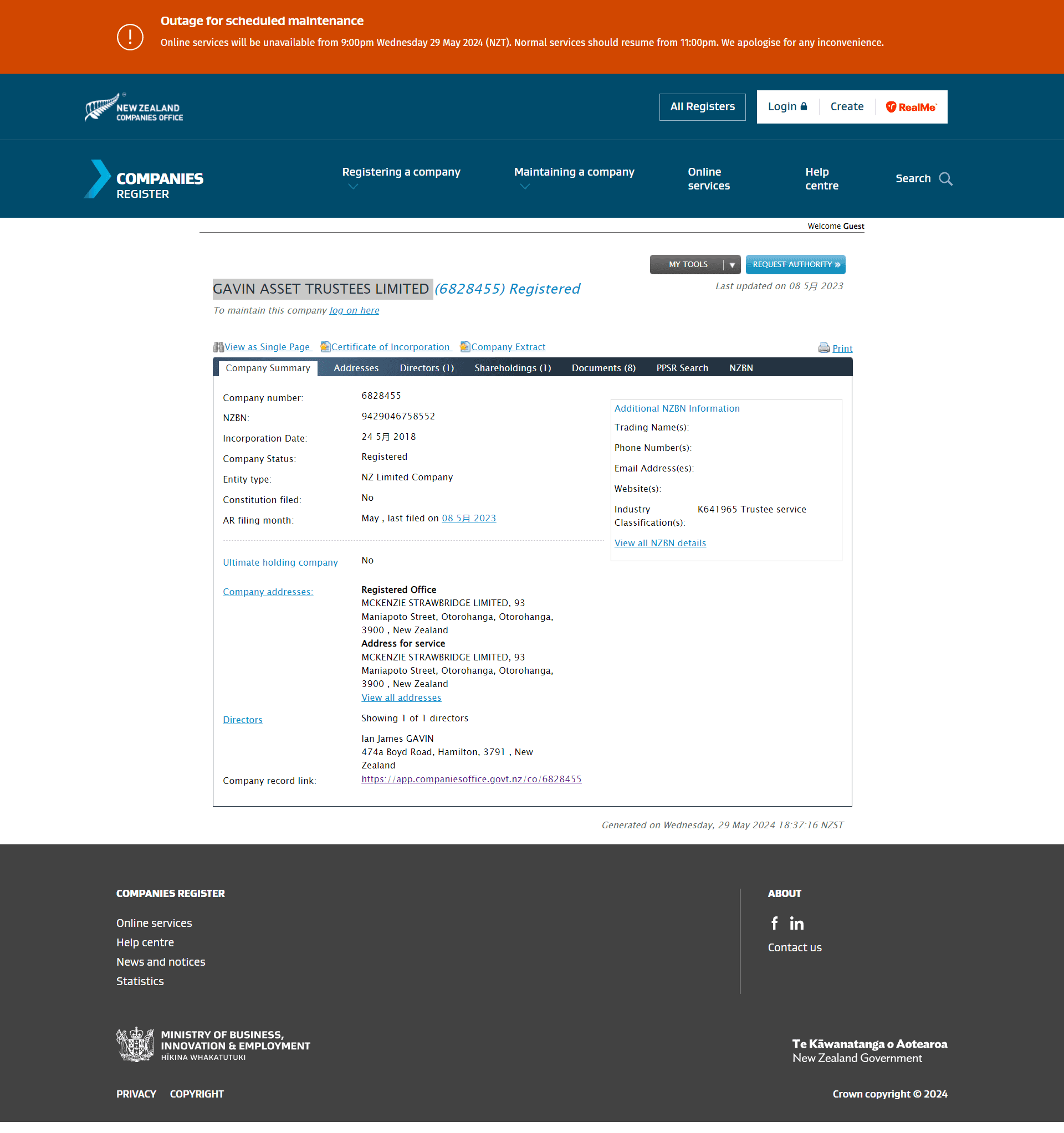Click the View as Single Page icon
This screenshot has width=1064, height=1133.
point(218,347)
